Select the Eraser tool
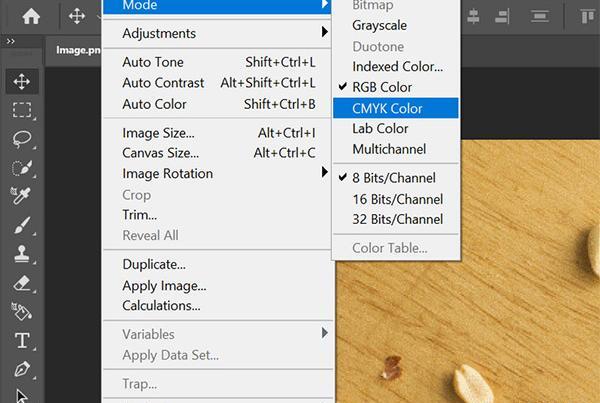This screenshot has width=600, height=403. (x=22, y=283)
